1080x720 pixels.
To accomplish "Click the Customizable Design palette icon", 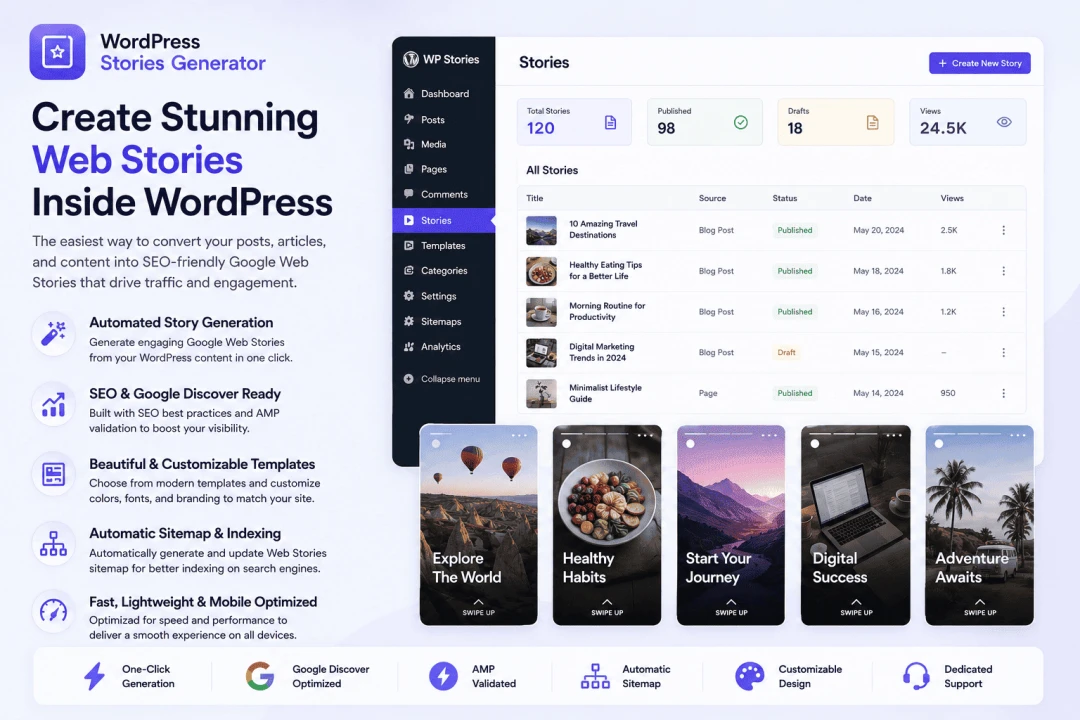I will coord(749,676).
